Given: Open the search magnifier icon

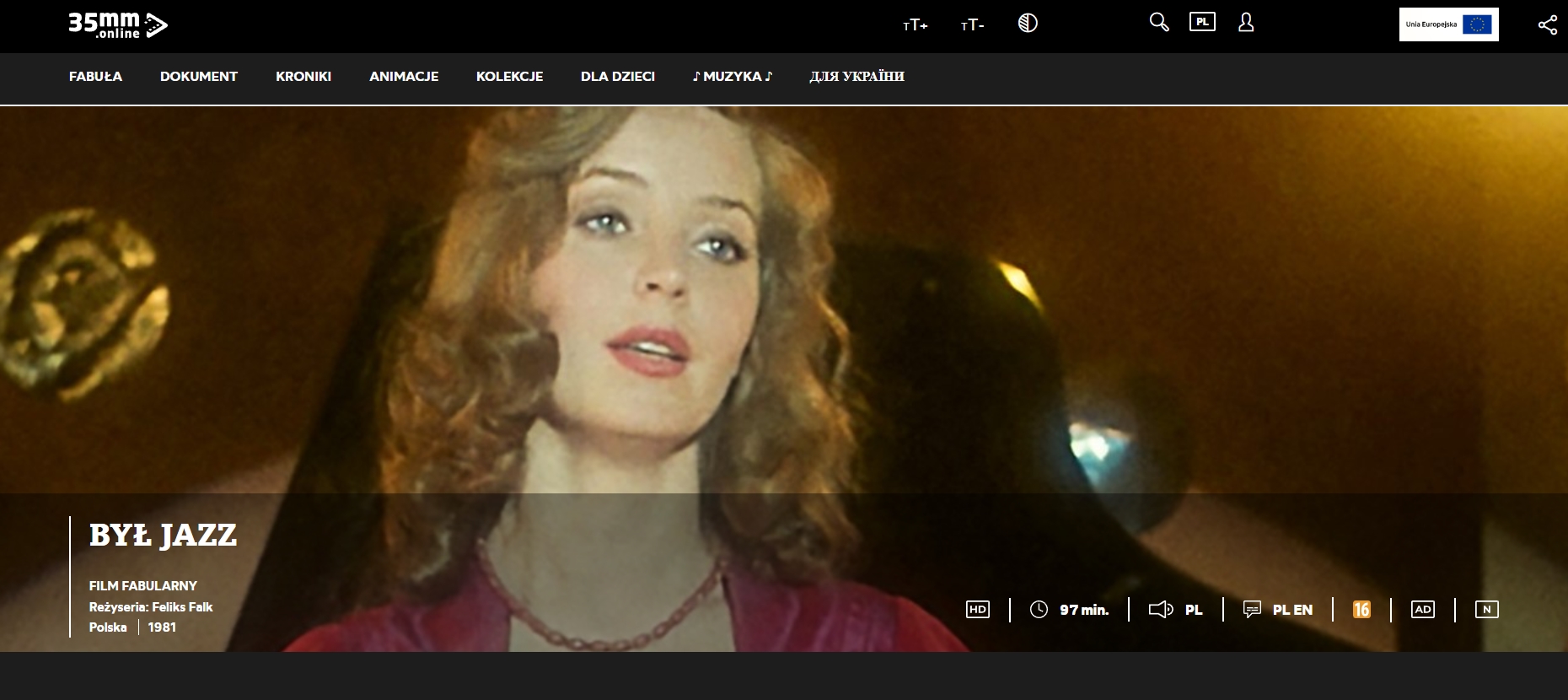Looking at the screenshot, I should tap(1159, 23).
